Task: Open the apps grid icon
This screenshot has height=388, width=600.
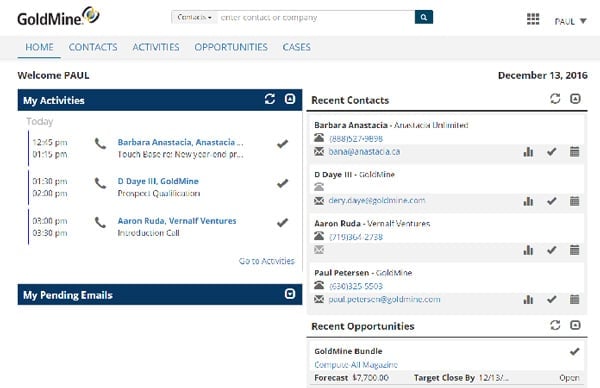Action: tap(533, 19)
